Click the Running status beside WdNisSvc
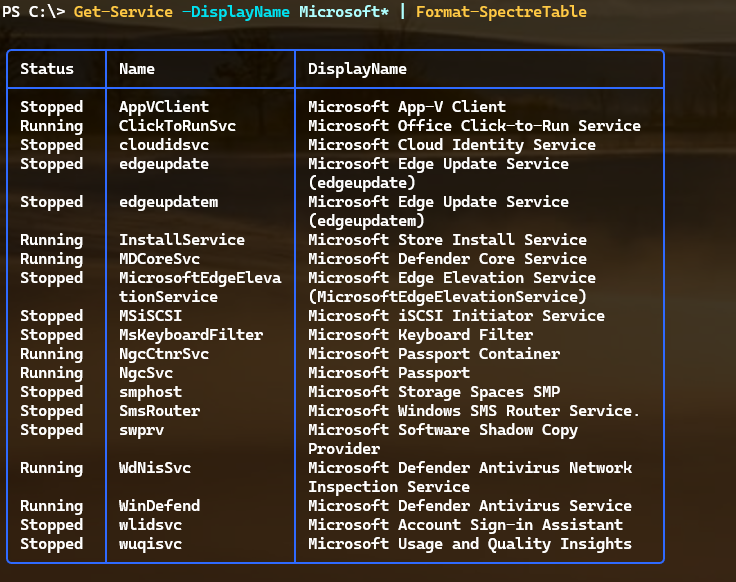The width and height of the screenshot is (736, 582). 52,468
